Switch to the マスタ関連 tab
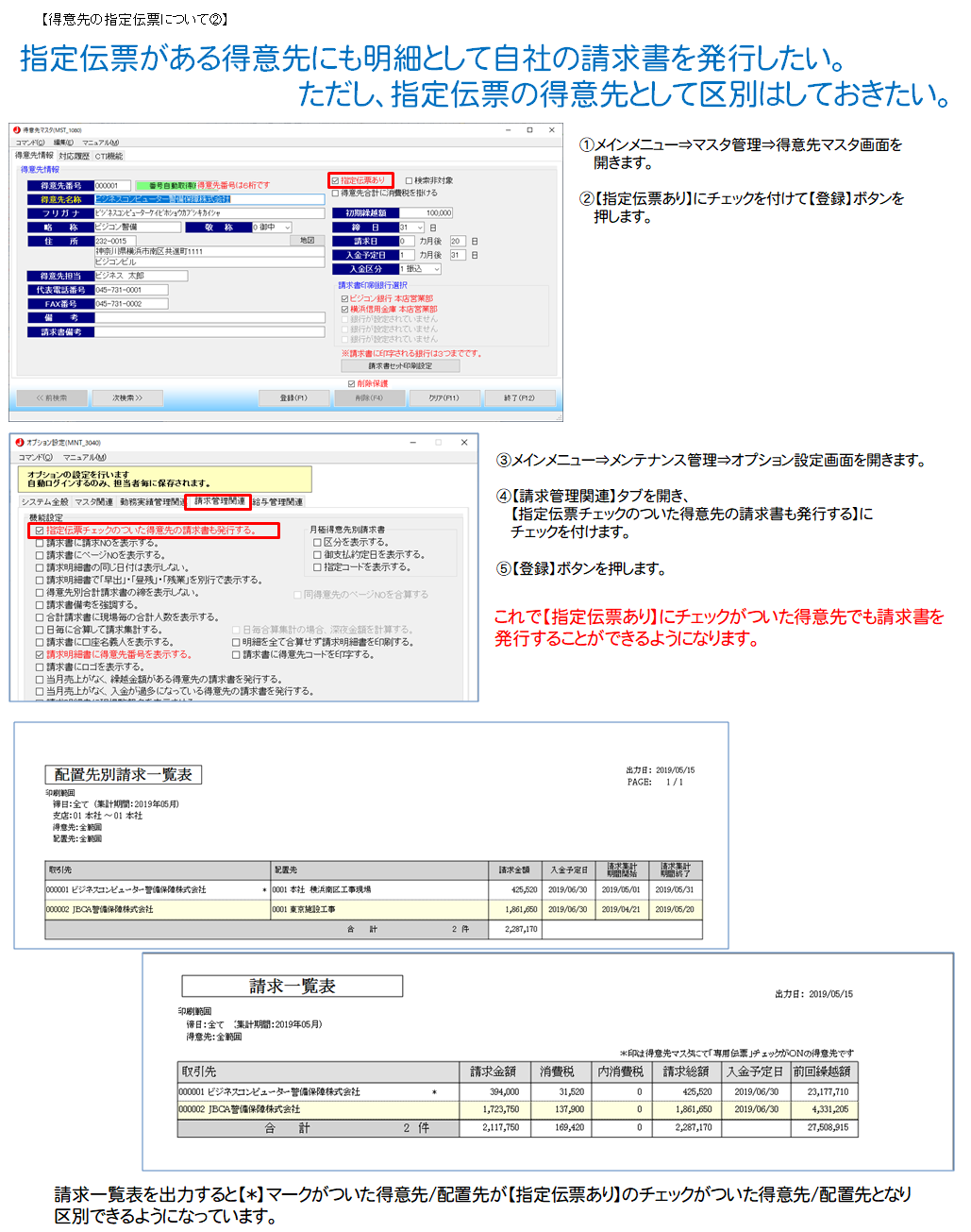 coord(93,502)
